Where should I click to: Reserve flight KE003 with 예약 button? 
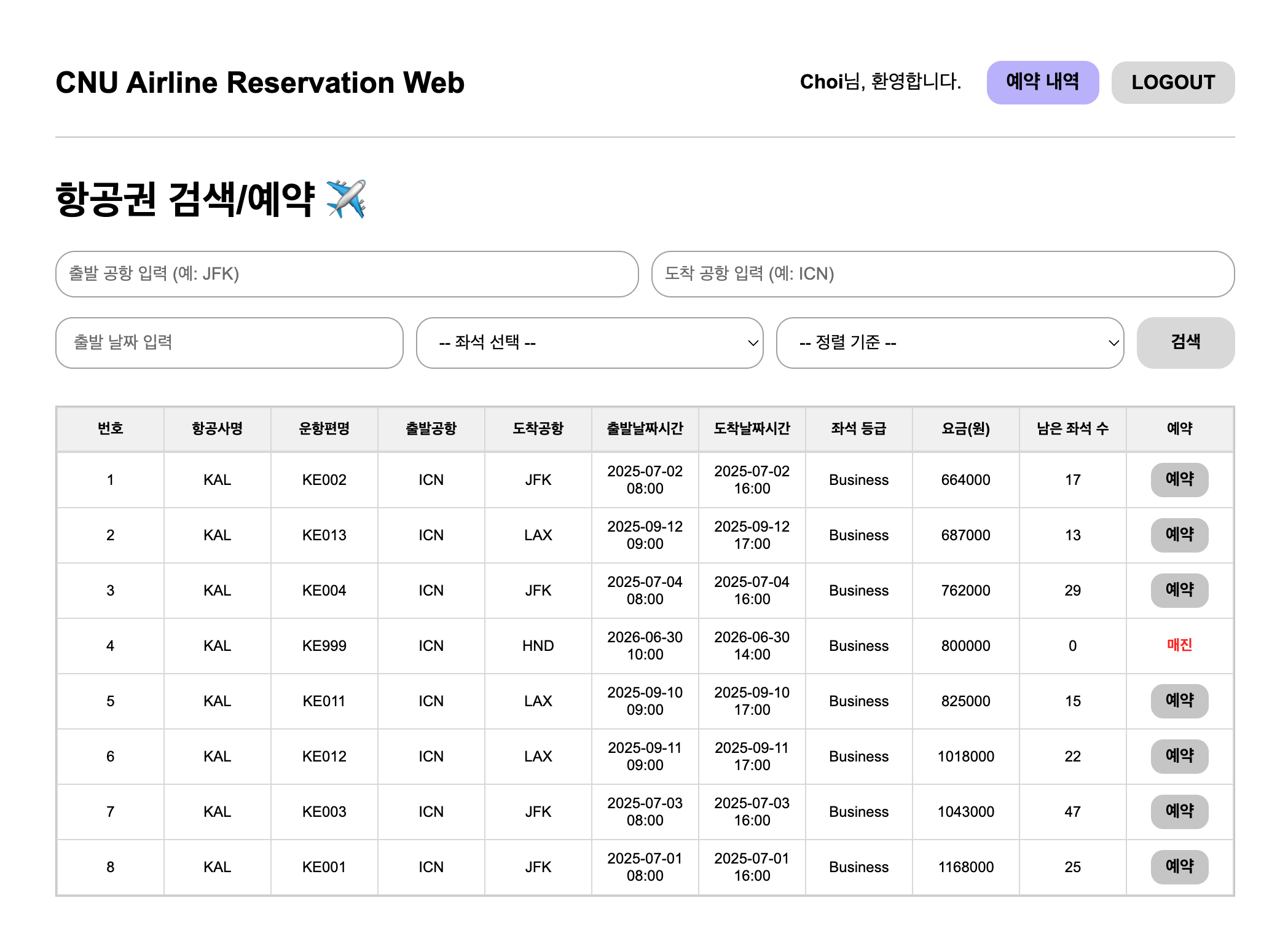point(1179,811)
